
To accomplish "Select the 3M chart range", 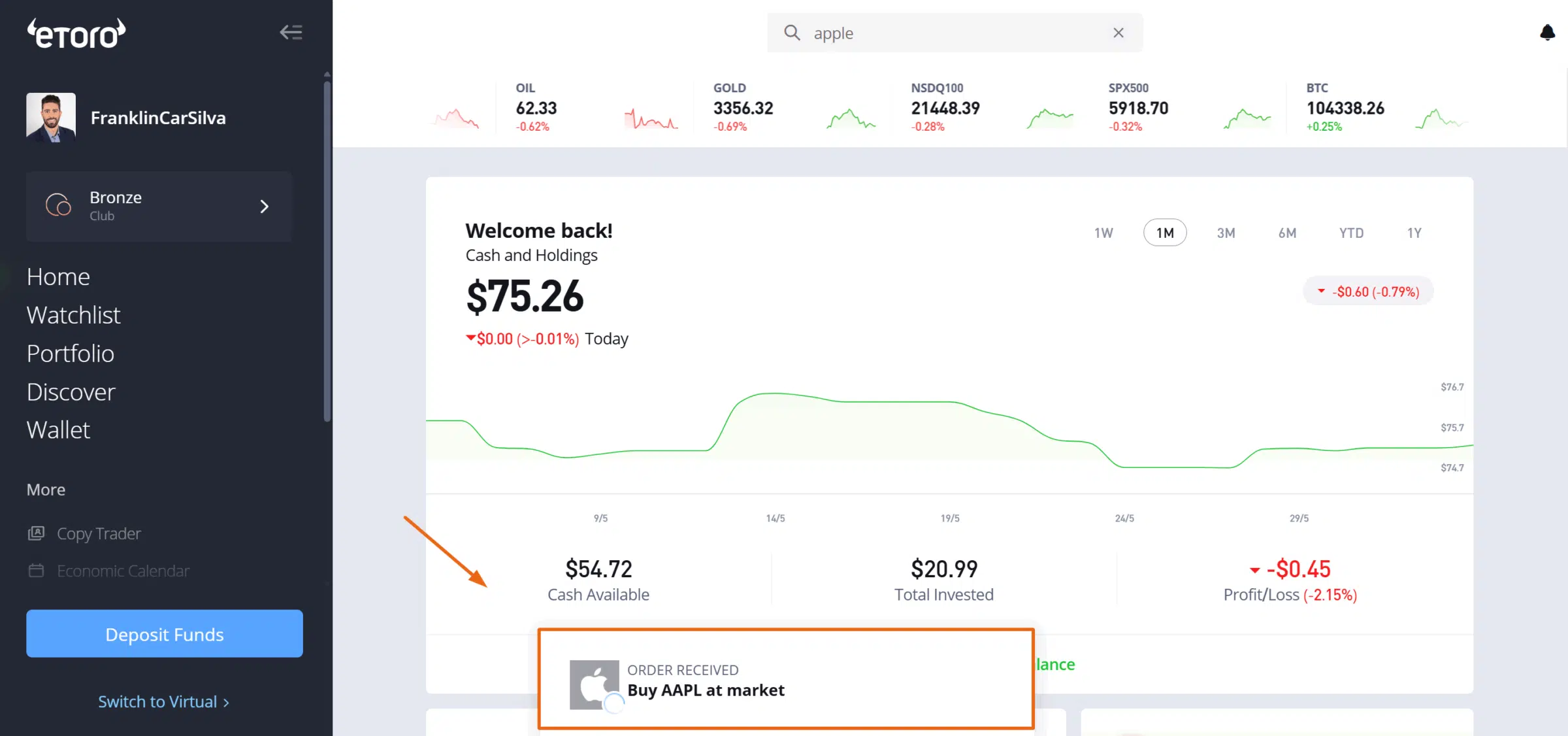I will tap(1226, 233).
